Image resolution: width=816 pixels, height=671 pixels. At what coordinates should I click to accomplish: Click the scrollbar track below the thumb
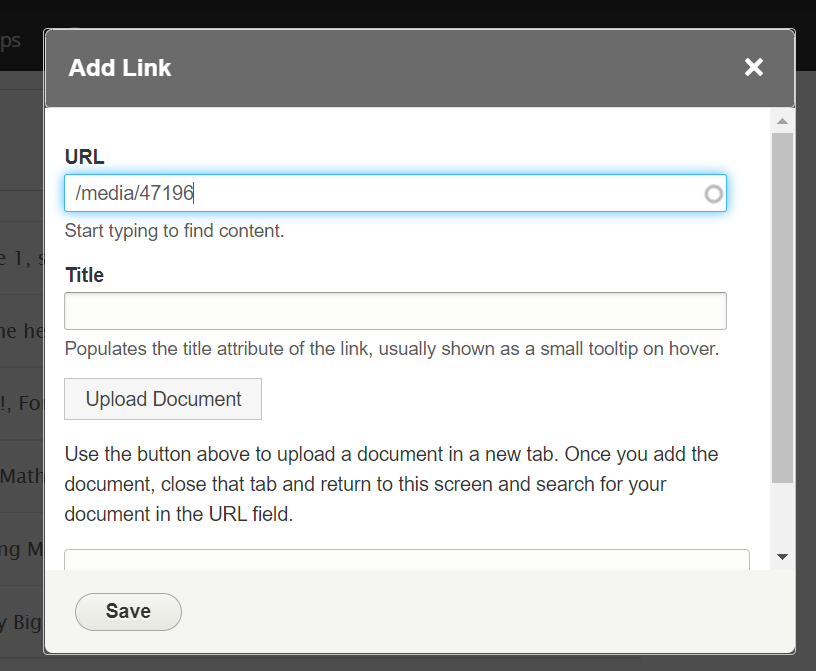[x=782, y=515]
